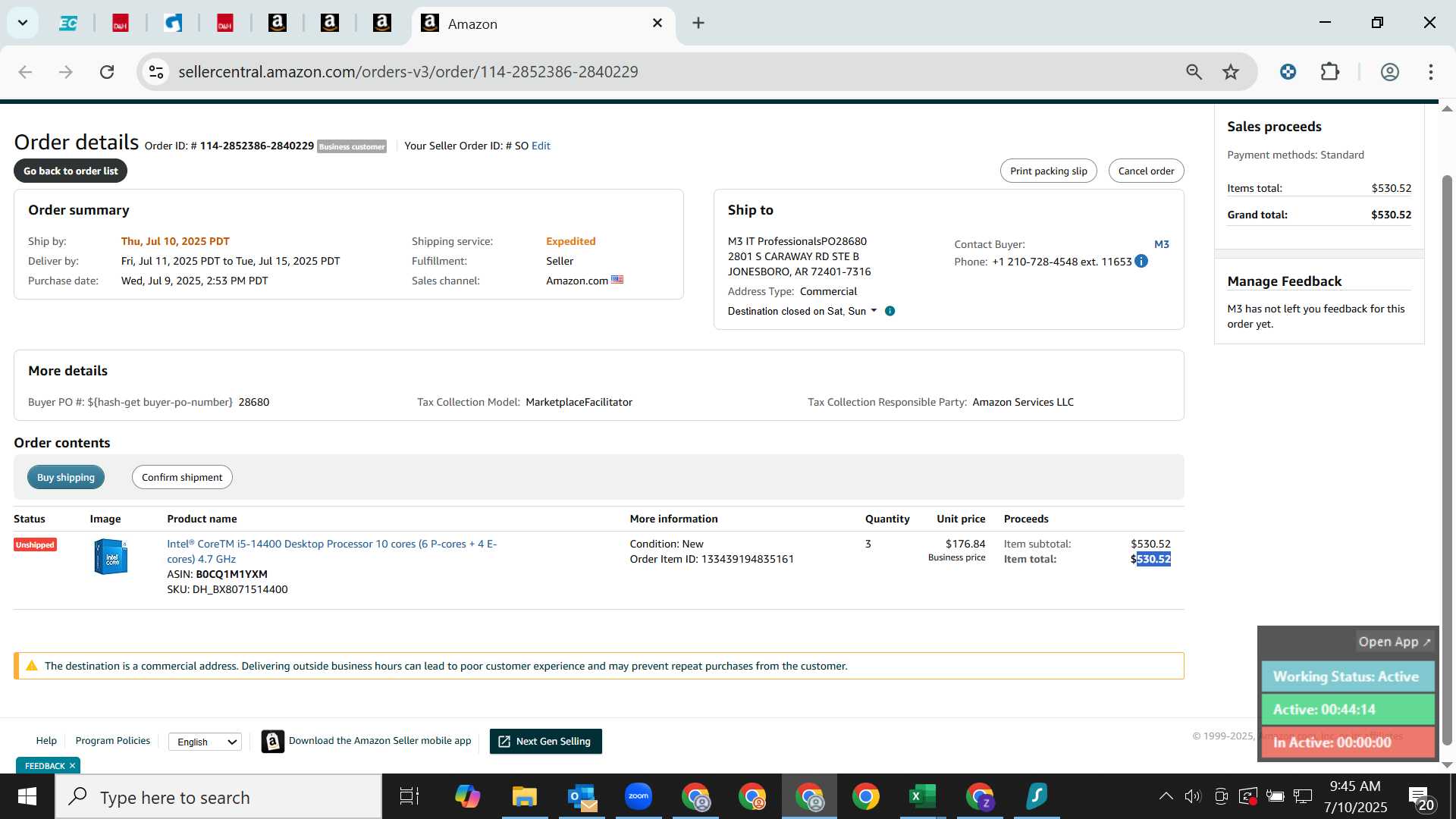Open the Chrome three-dot menu
The image size is (1456, 819).
(1430, 72)
